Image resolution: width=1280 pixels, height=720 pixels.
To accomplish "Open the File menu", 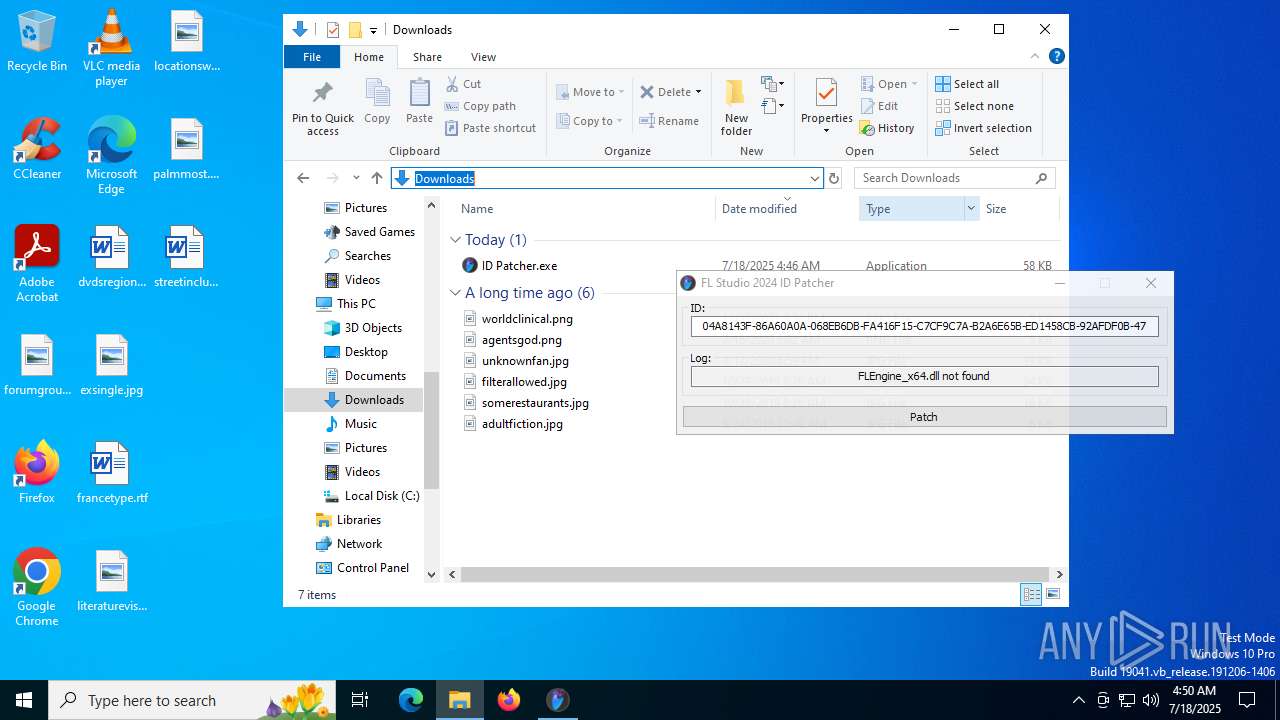I will [x=312, y=57].
